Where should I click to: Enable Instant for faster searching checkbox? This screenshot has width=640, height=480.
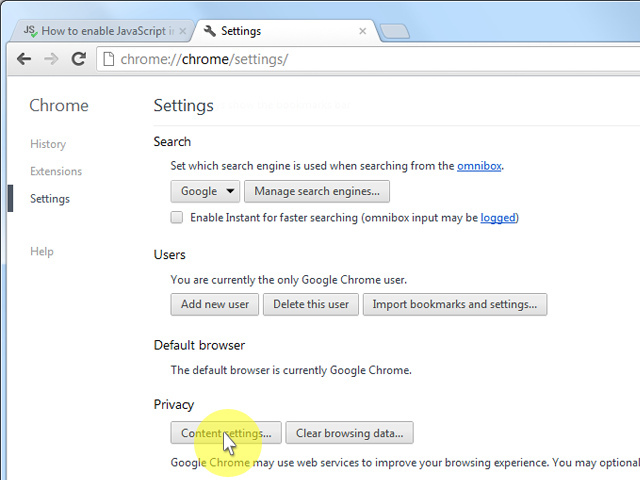click(x=177, y=217)
